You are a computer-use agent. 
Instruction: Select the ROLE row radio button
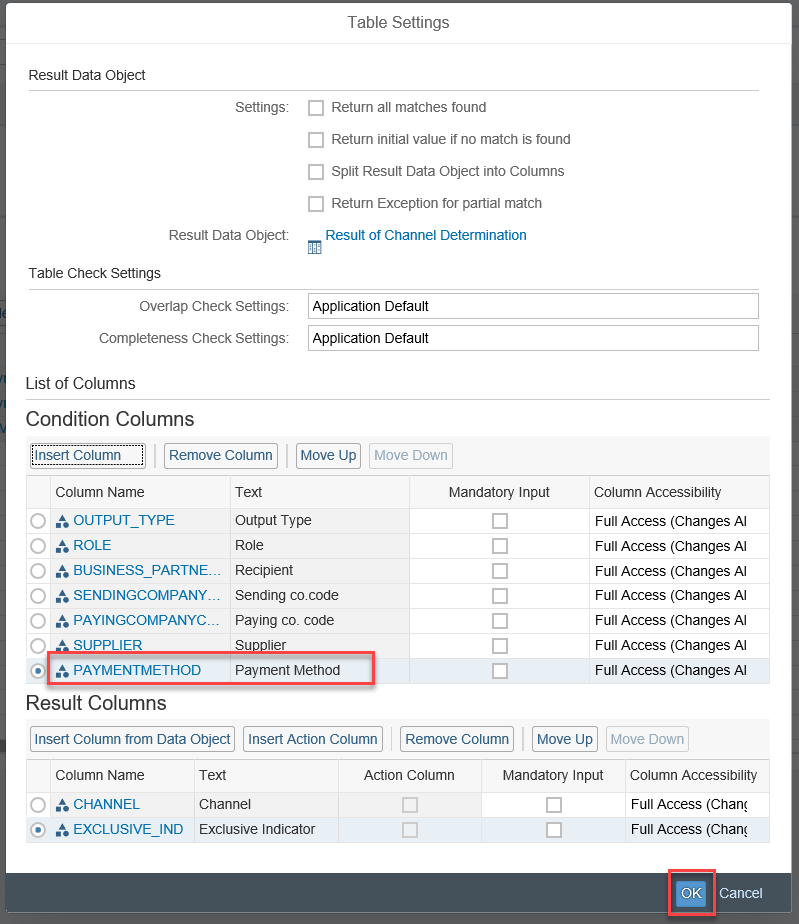38,546
